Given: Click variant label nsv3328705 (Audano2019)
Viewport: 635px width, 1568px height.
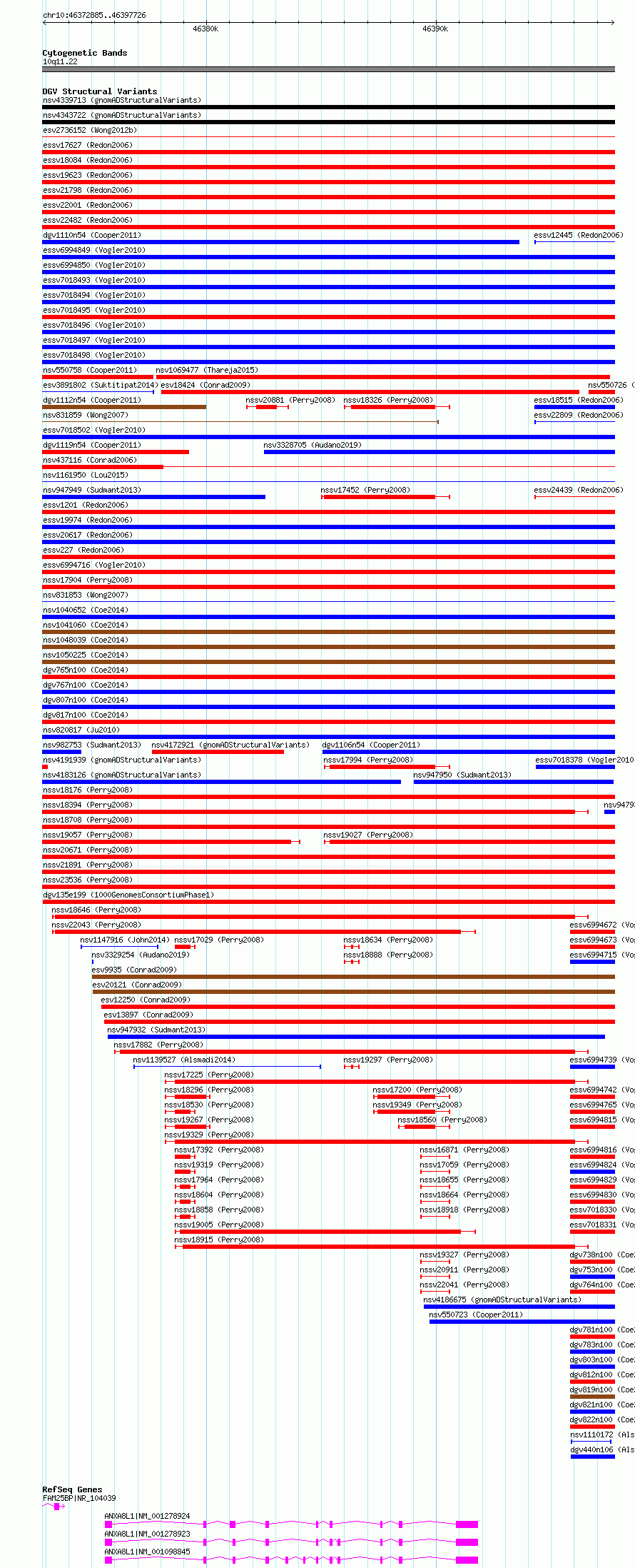Looking at the screenshot, I should pyautogui.click(x=313, y=445).
